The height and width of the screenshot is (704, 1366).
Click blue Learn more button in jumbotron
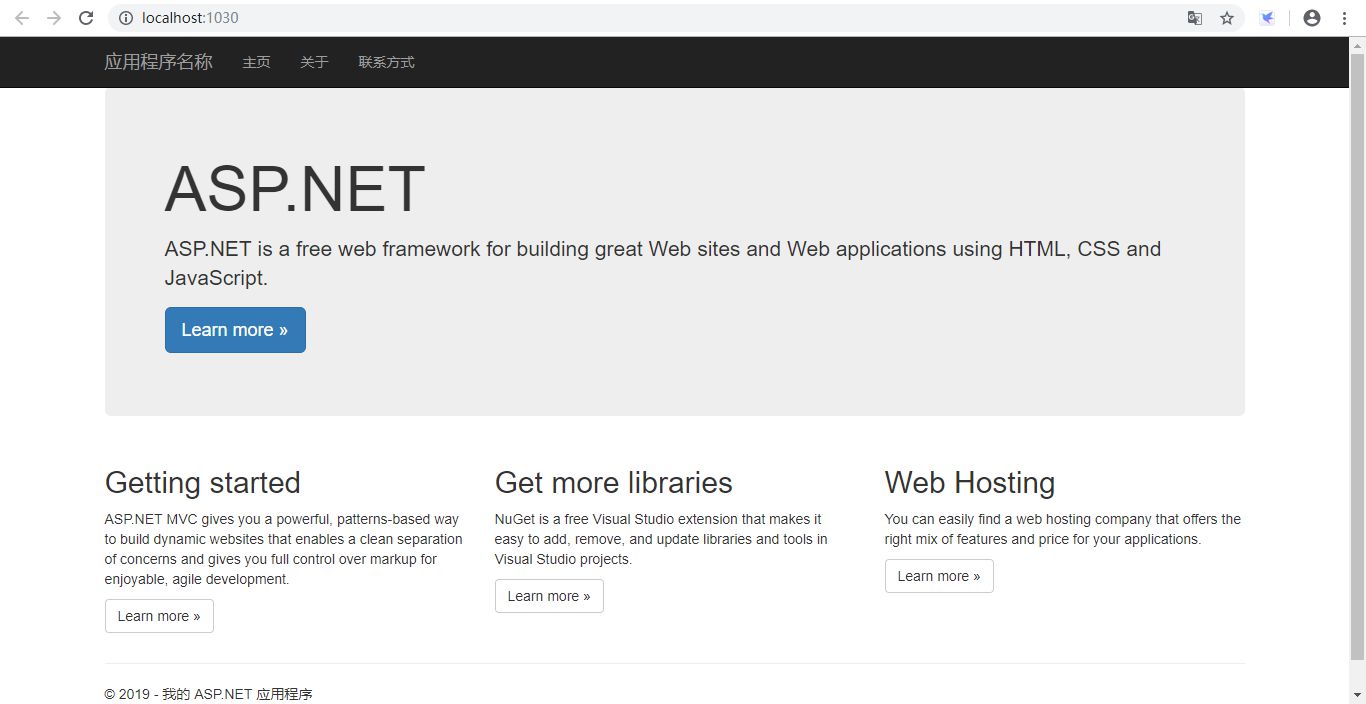(235, 330)
